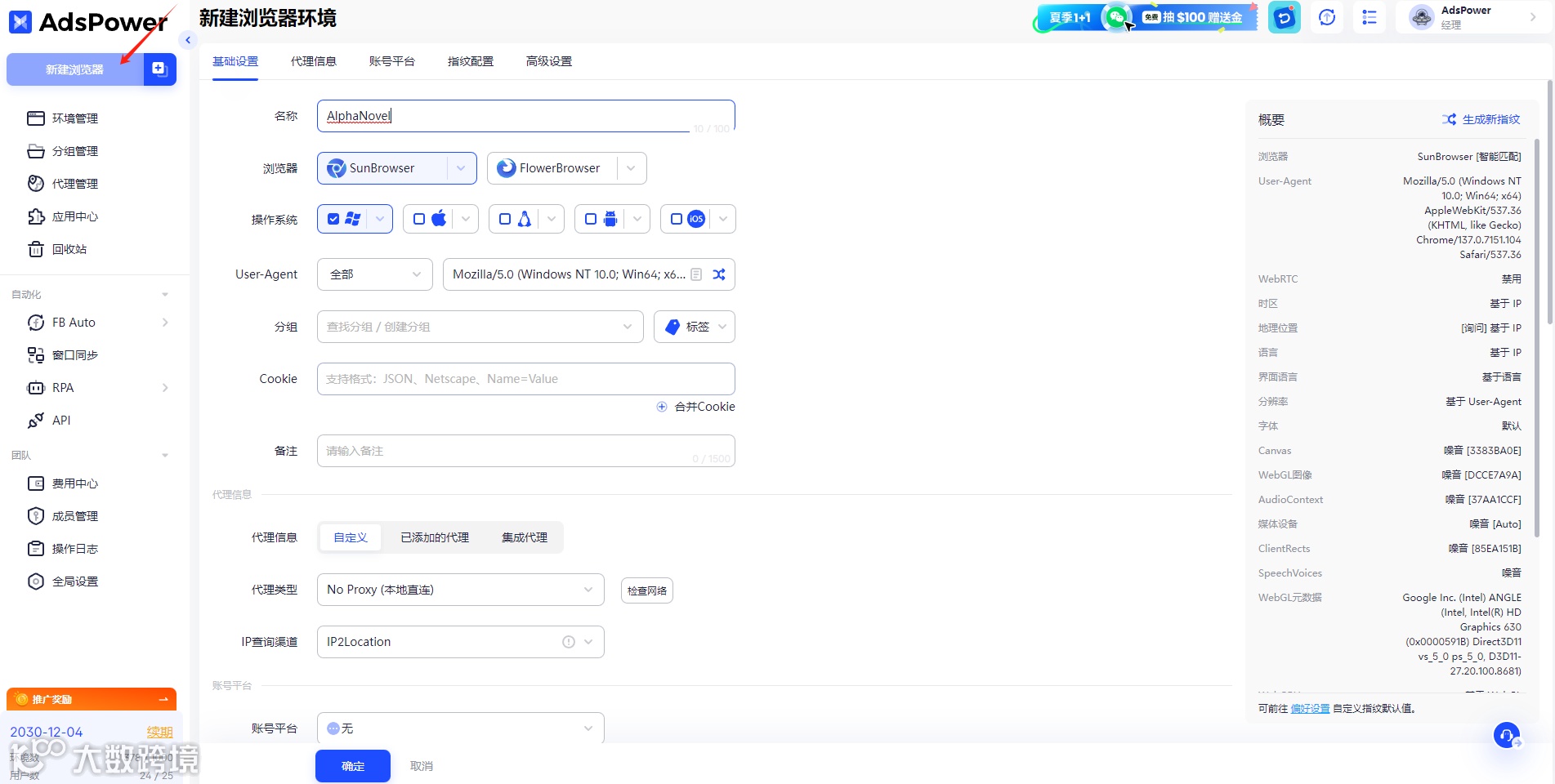
Task: Select the 集成代理 proxy option
Action: [525, 537]
